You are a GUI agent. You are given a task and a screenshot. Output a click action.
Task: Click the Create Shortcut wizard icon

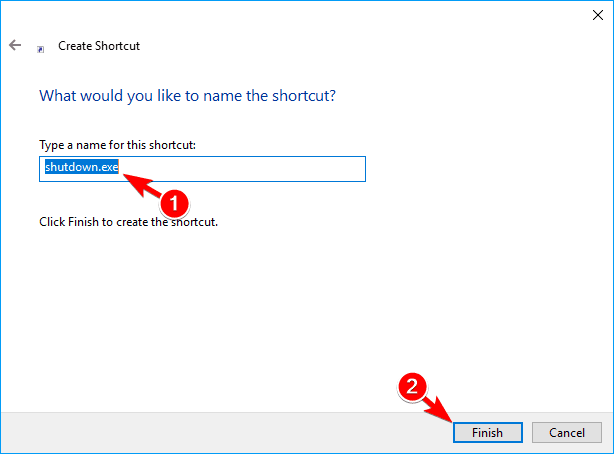(x=40, y=49)
